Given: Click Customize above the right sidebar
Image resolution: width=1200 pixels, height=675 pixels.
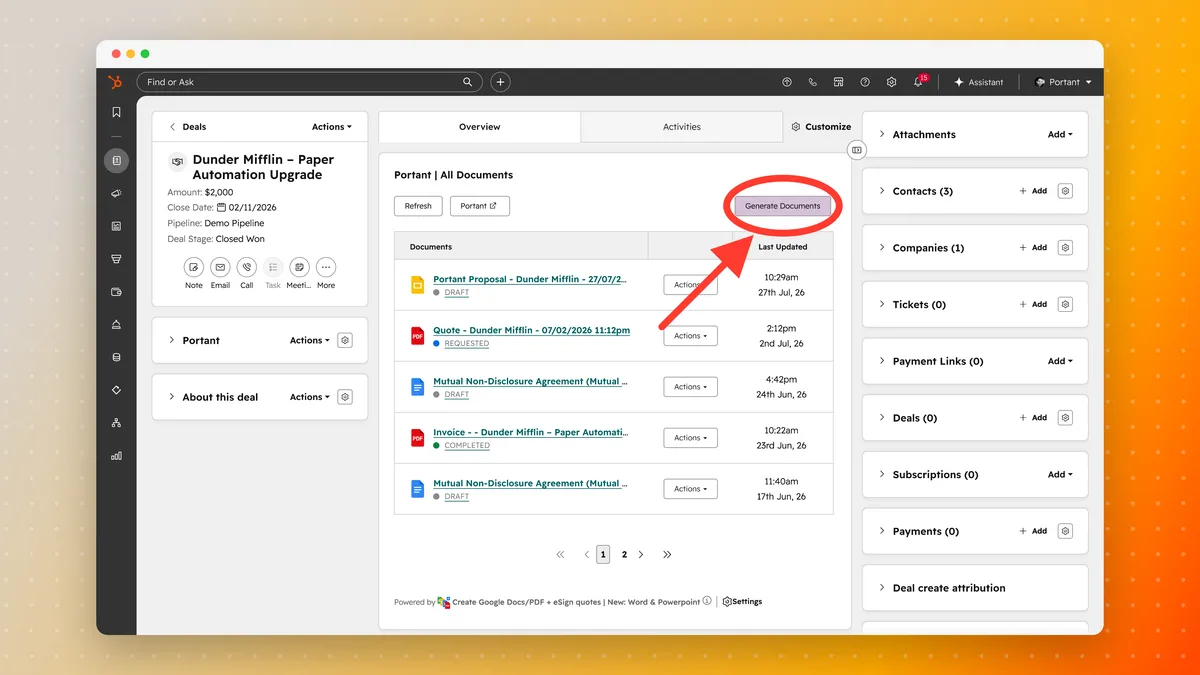Looking at the screenshot, I should point(821,127).
